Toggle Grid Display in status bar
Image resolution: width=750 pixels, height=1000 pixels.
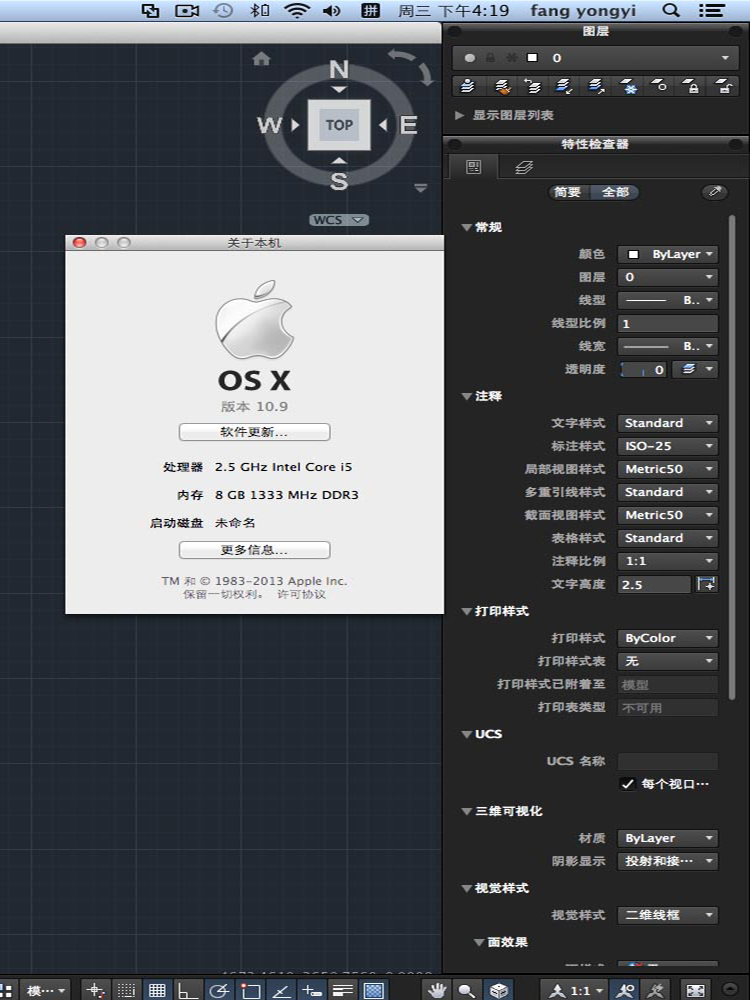tap(157, 990)
